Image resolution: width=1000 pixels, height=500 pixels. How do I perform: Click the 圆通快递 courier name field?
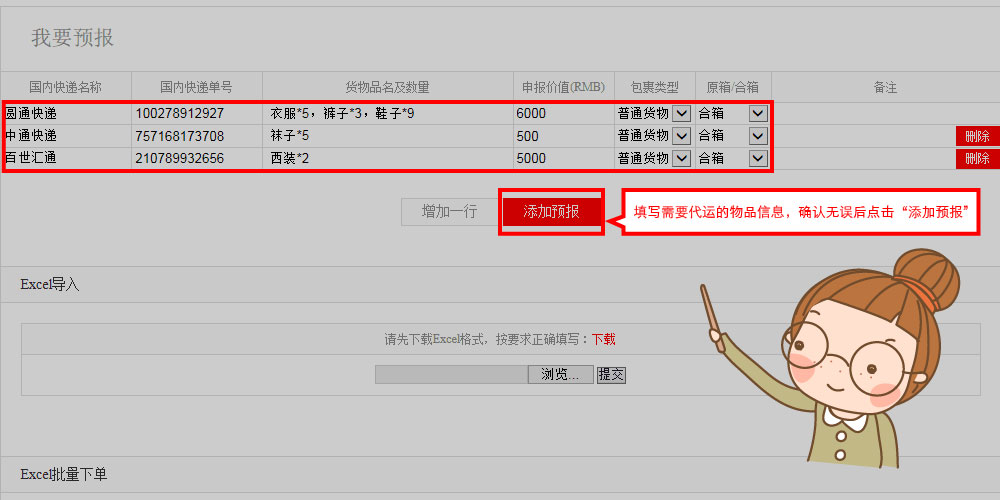[x=67, y=114]
